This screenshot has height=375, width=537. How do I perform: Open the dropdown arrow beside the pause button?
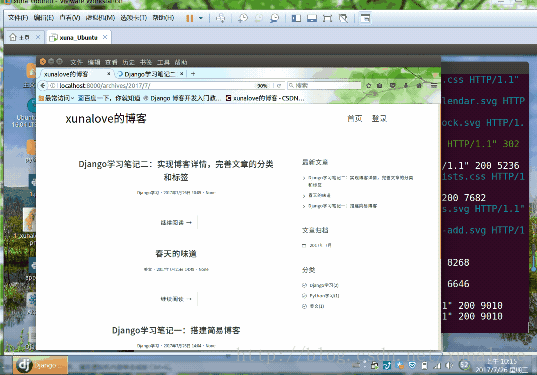point(201,18)
